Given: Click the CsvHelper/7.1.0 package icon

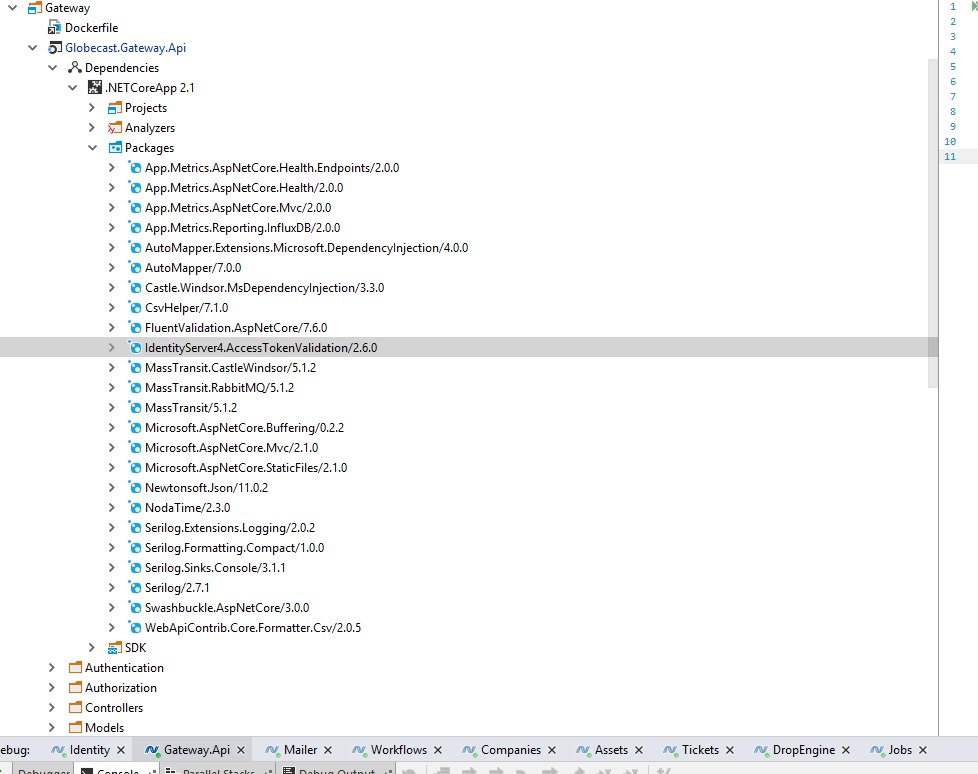Looking at the screenshot, I should (135, 307).
